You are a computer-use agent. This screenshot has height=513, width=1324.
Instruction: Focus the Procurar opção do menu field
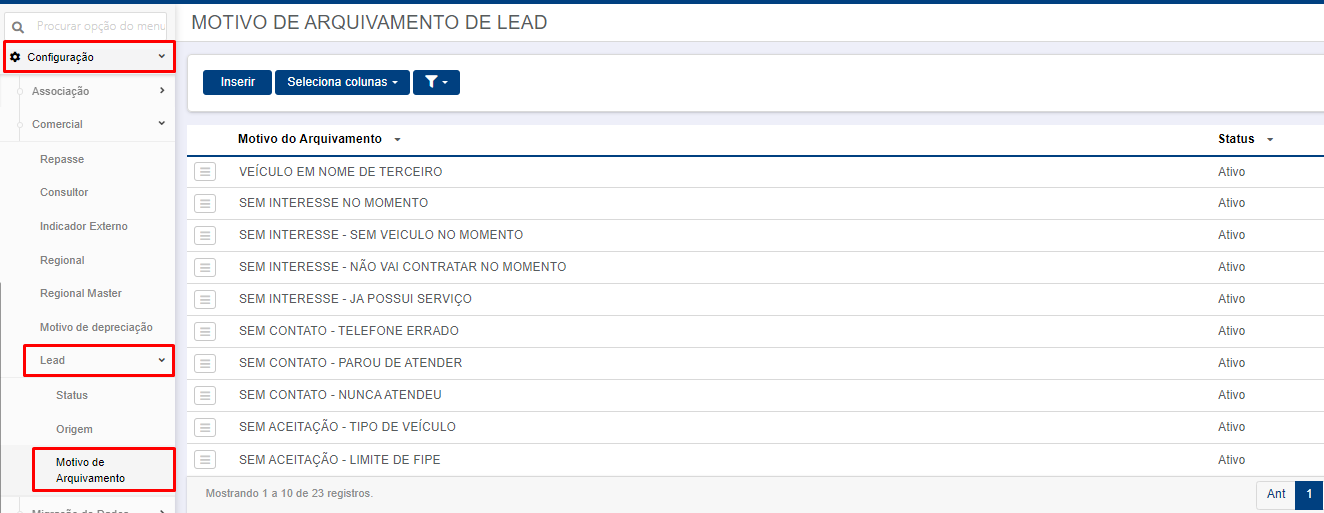pyautogui.click(x=97, y=26)
